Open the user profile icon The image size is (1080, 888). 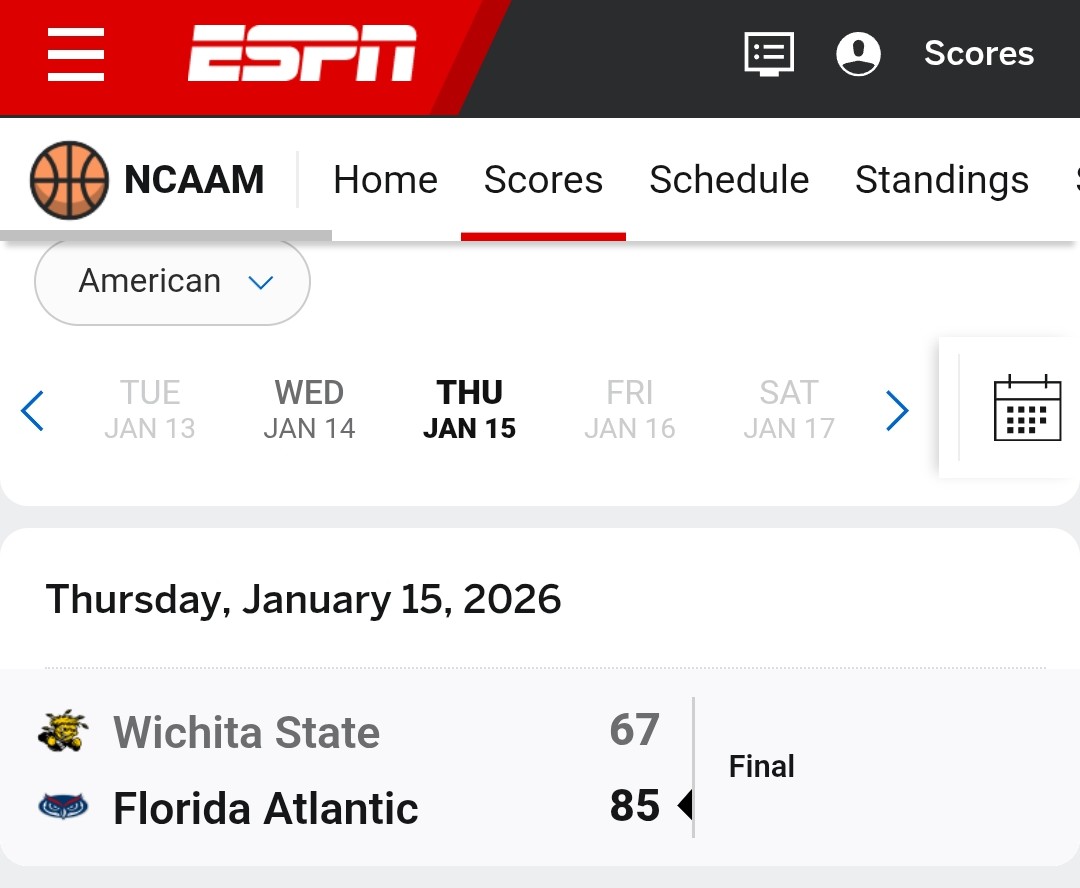pos(858,54)
